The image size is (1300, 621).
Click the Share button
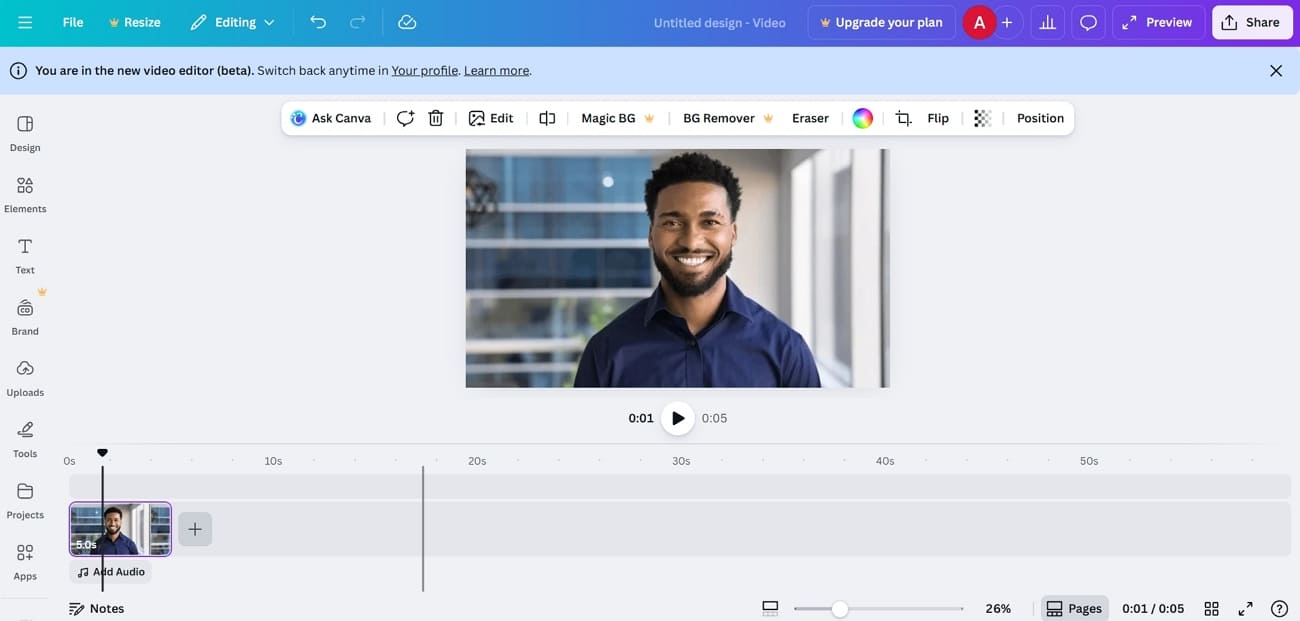[1251, 21]
